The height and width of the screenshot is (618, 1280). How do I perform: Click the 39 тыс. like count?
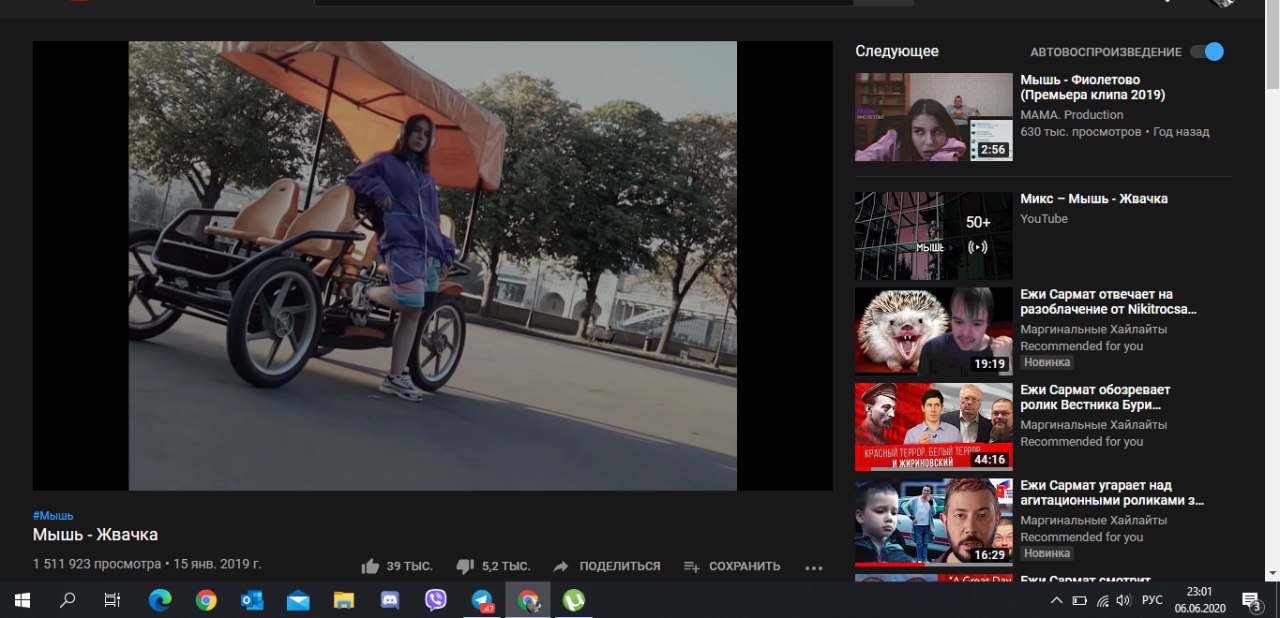click(409, 566)
